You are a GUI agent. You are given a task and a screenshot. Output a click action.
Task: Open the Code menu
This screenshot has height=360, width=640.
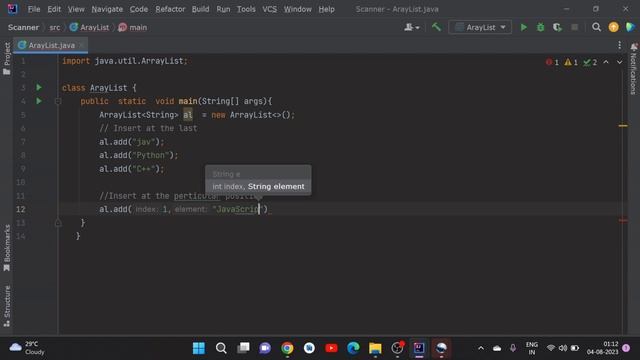(x=139, y=9)
